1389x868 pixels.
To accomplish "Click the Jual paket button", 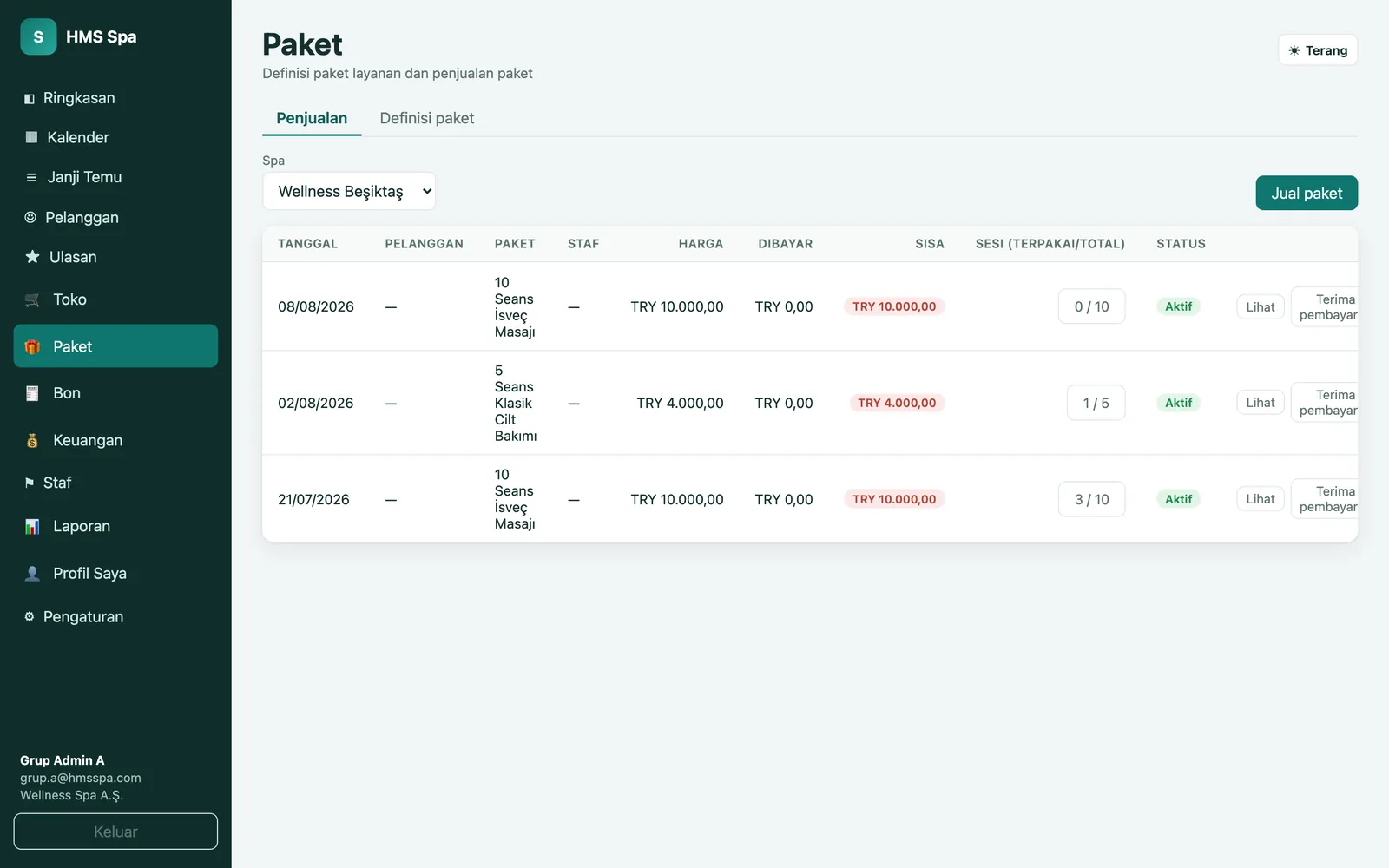I will 1307,193.
